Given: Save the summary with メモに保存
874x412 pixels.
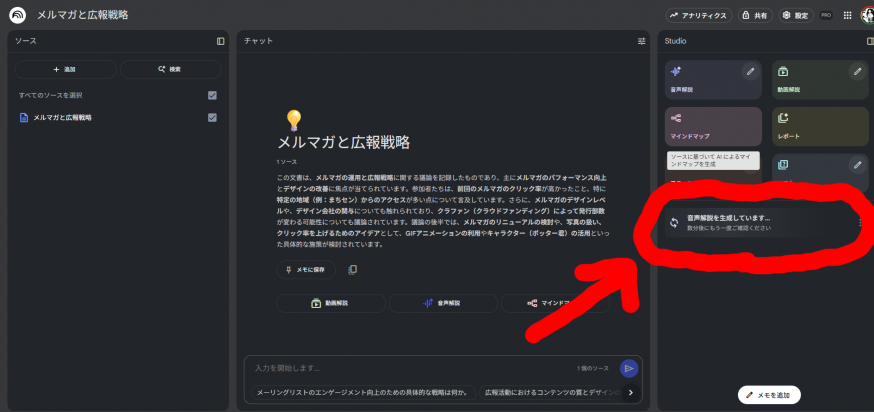Looking at the screenshot, I should tap(306, 269).
